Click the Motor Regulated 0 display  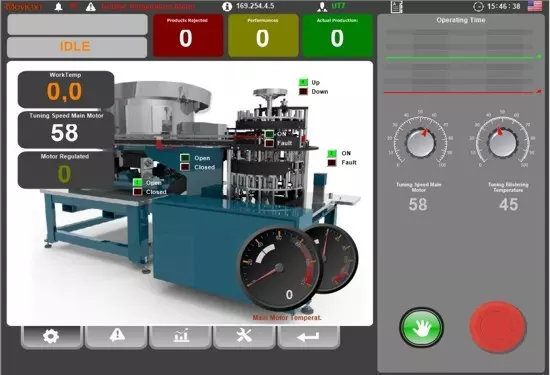pos(66,170)
